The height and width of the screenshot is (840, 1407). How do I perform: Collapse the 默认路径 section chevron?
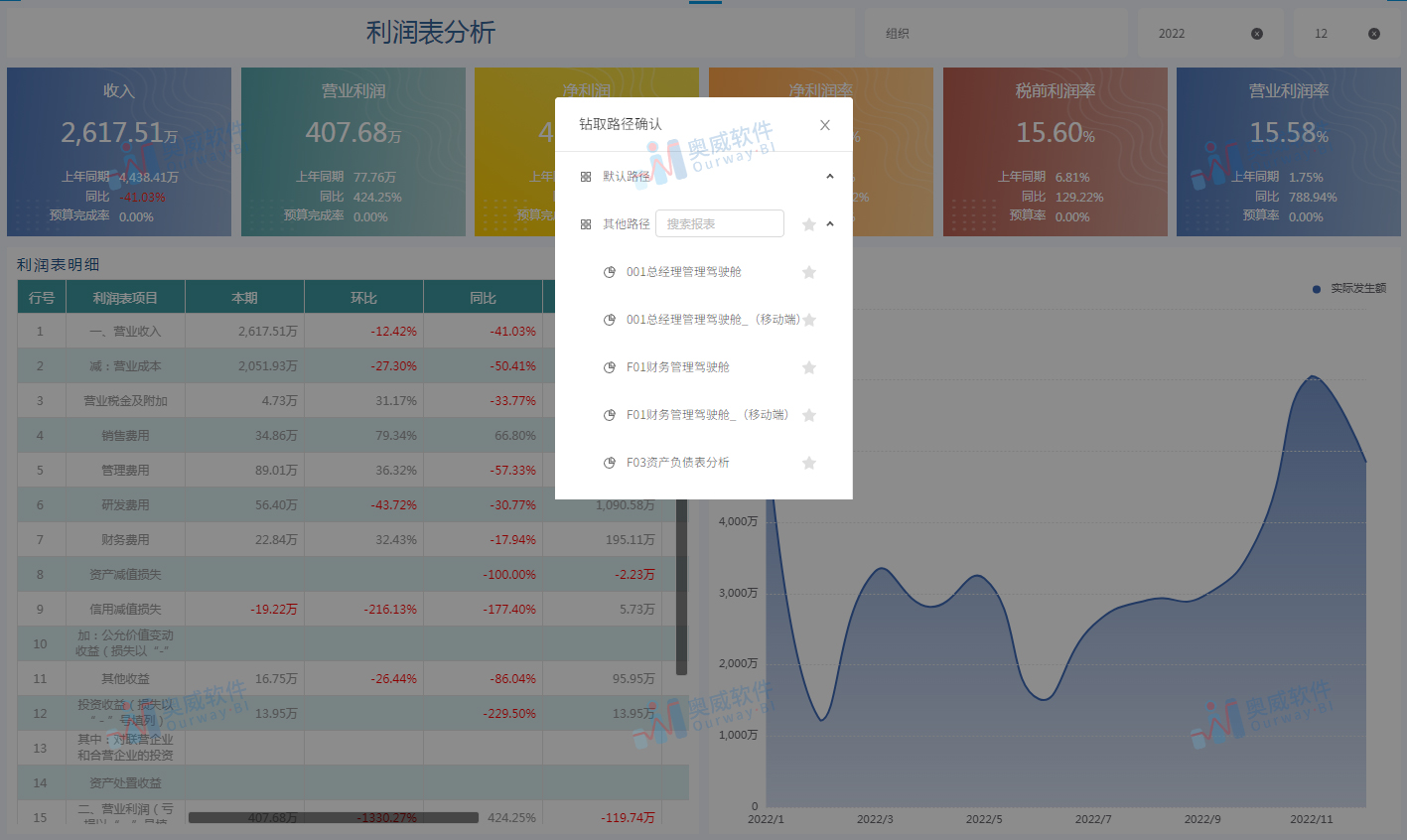click(x=829, y=176)
